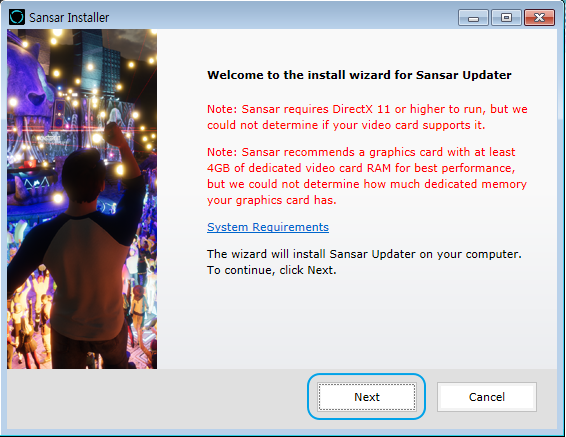Click the red 4GB video card RAM note
Image resolution: width=566 pixels, height=437 pixels.
click(367, 176)
